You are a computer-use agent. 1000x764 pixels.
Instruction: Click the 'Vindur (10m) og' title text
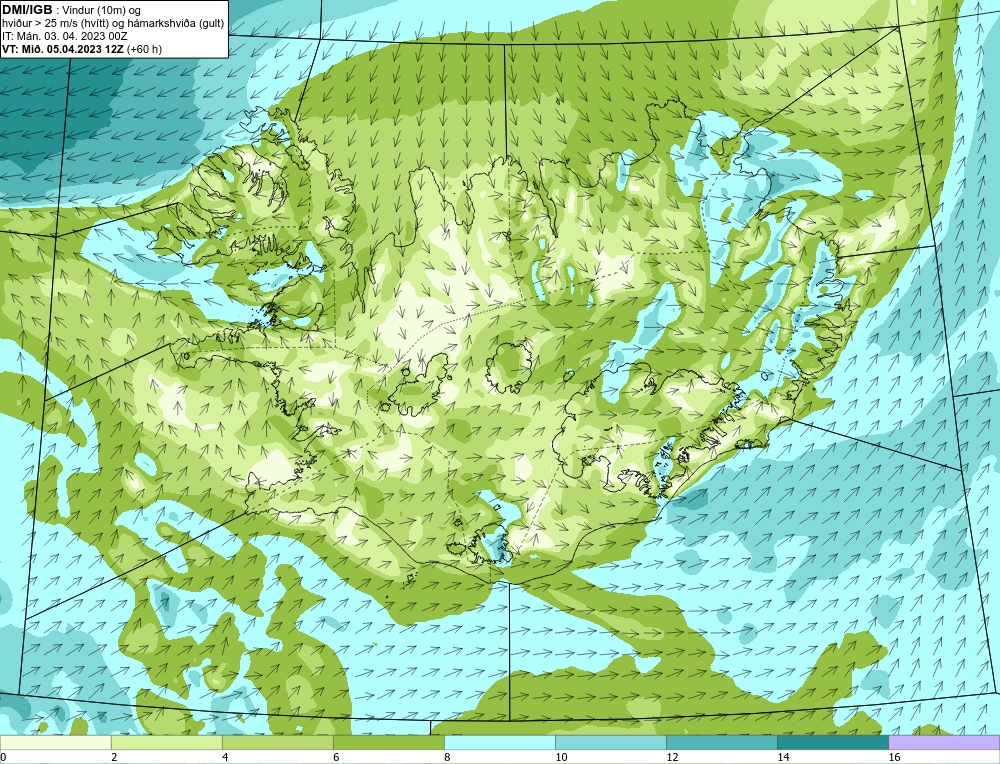pos(103,10)
